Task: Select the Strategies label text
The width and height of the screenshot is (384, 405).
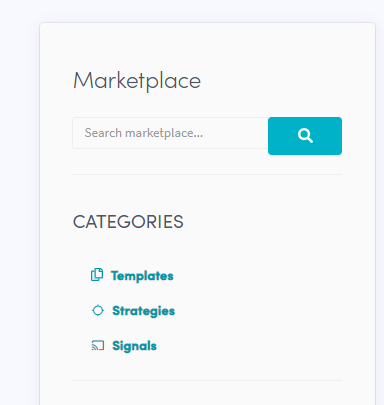Action: (x=144, y=311)
